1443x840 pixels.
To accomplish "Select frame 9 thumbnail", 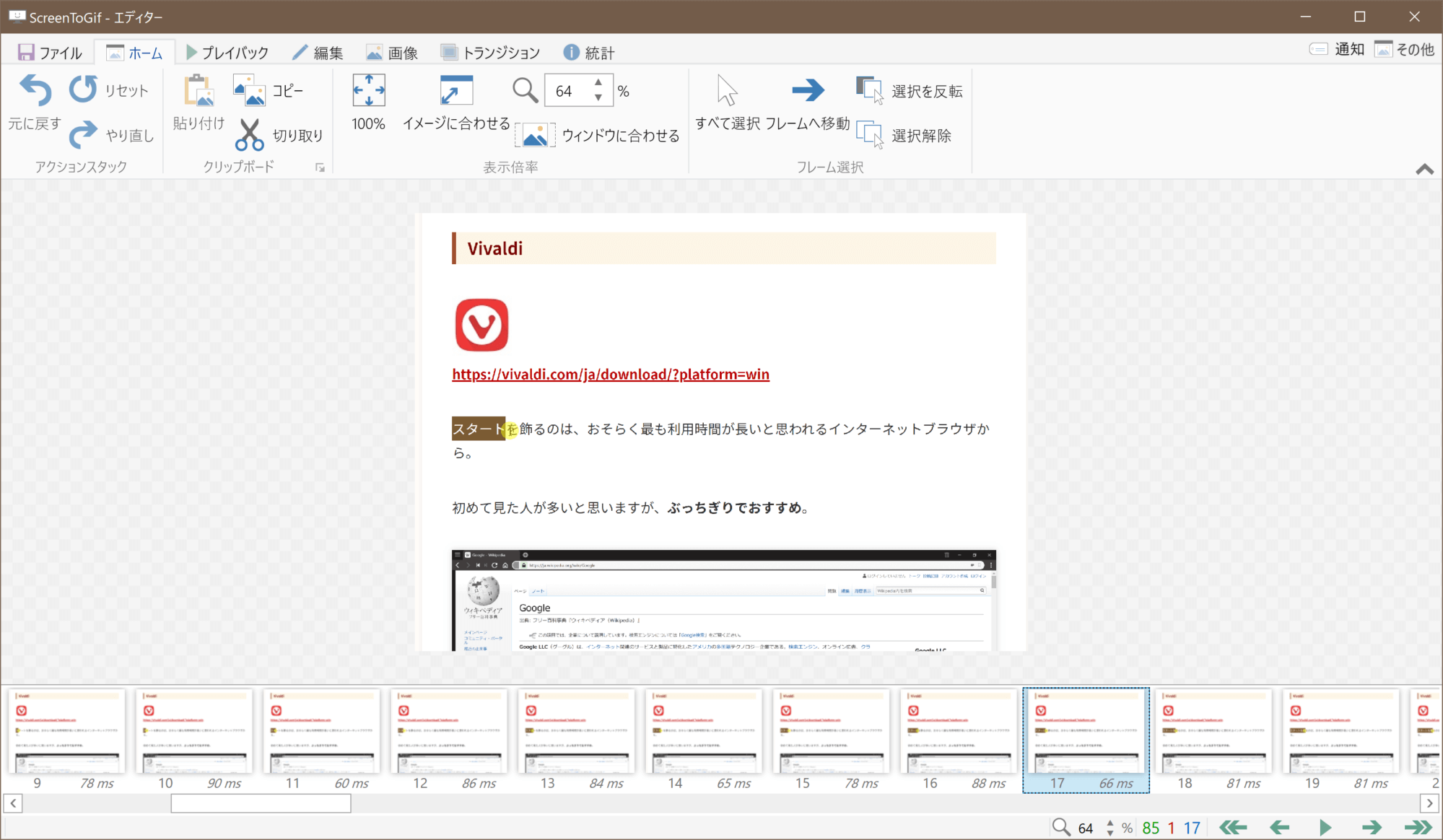I will tap(66, 740).
